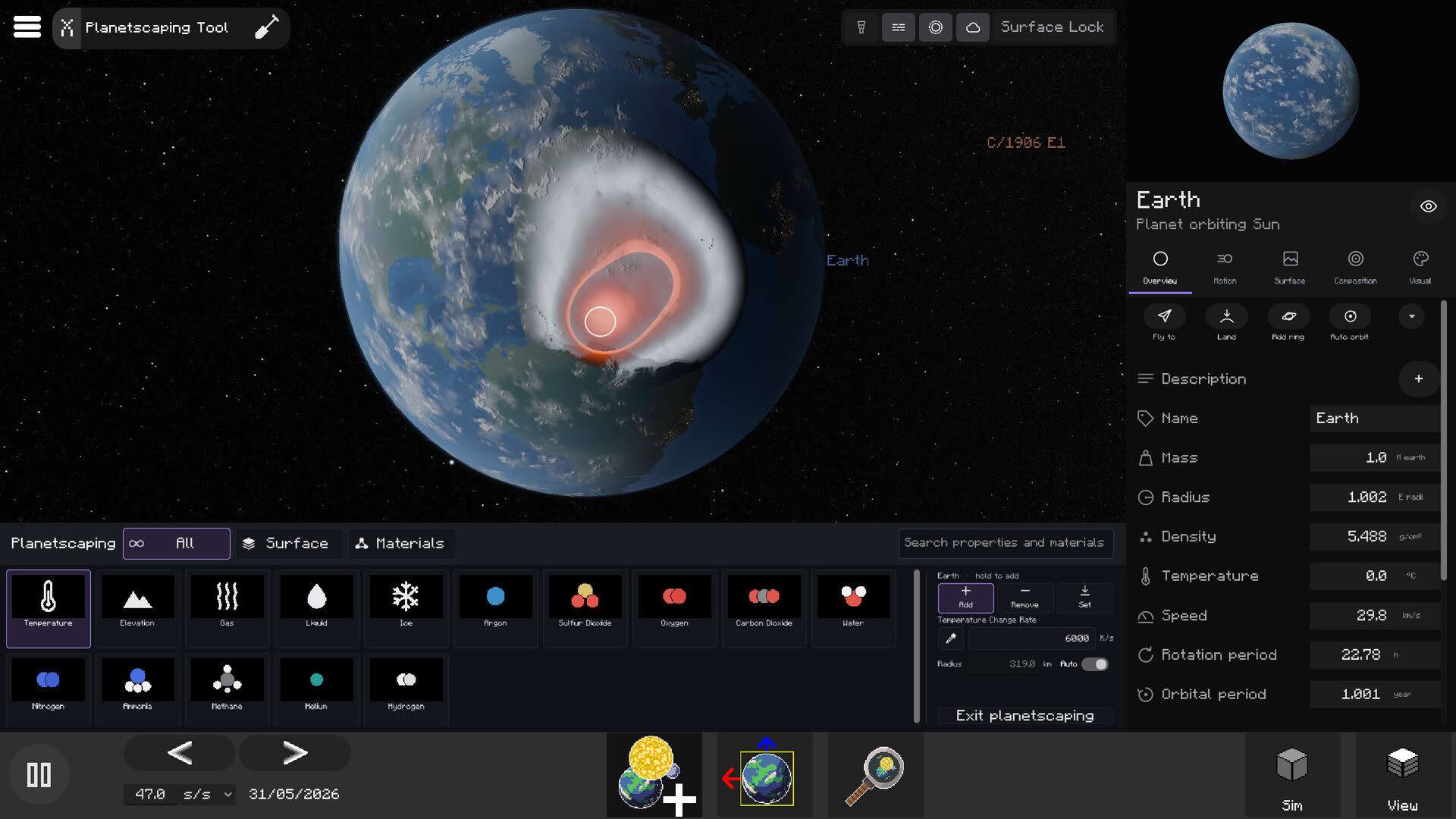Open the hamburger main menu
The height and width of the screenshot is (819, 1456).
pos(27,27)
